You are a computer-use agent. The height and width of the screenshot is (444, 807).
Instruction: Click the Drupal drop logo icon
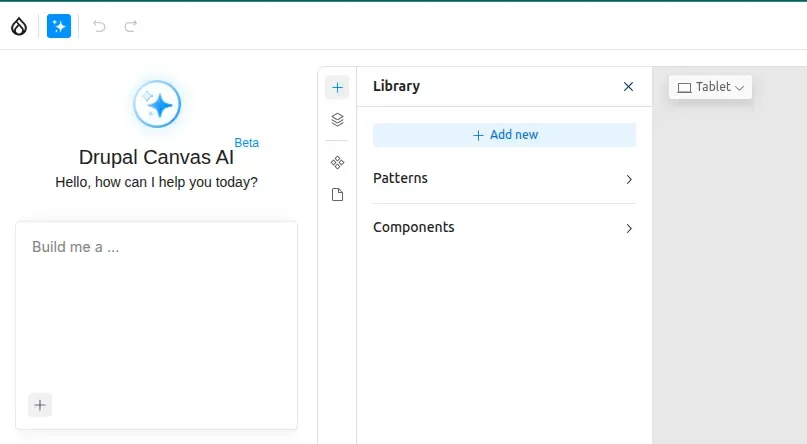pyautogui.click(x=19, y=26)
